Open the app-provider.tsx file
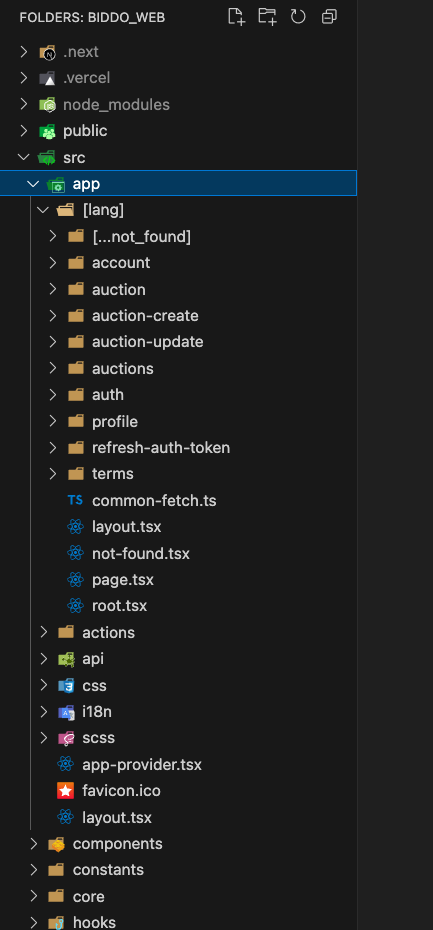433x930 pixels. (x=142, y=765)
